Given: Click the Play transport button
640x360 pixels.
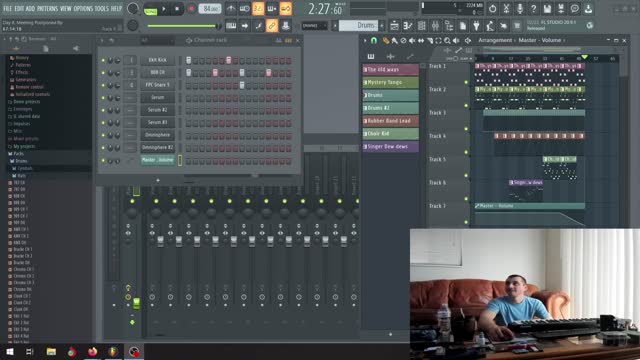Looking at the screenshot, I should pyautogui.click(x=164, y=9).
